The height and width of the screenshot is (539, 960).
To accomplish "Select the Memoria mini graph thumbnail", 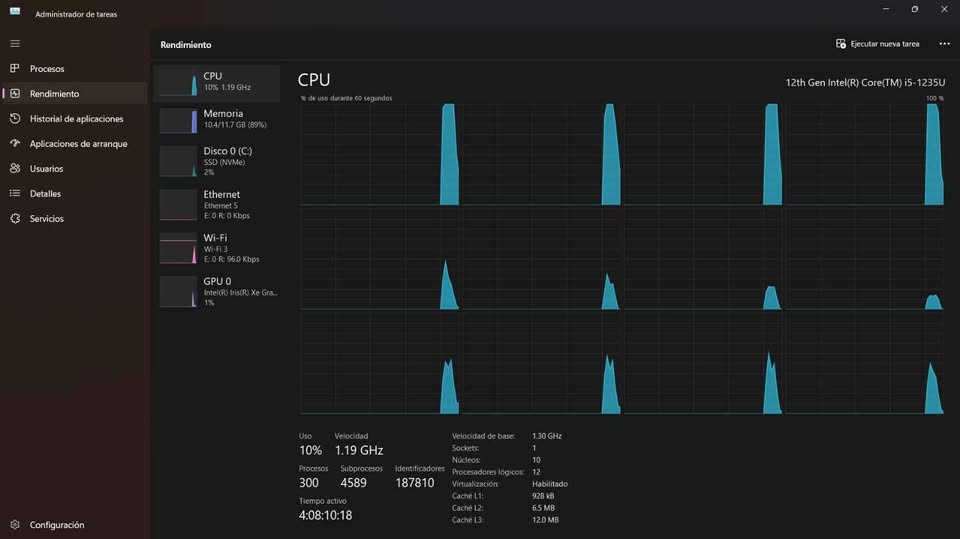I will click(x=178, y=120).
